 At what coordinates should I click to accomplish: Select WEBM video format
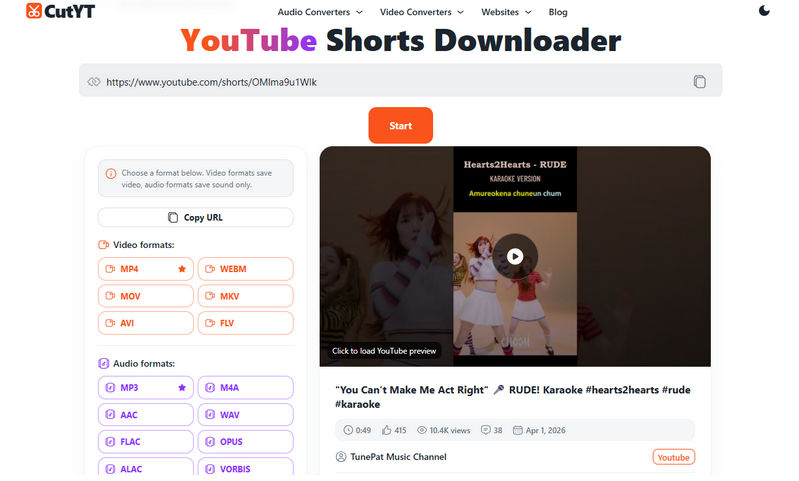pyautogui.click(x=246, y=269)
